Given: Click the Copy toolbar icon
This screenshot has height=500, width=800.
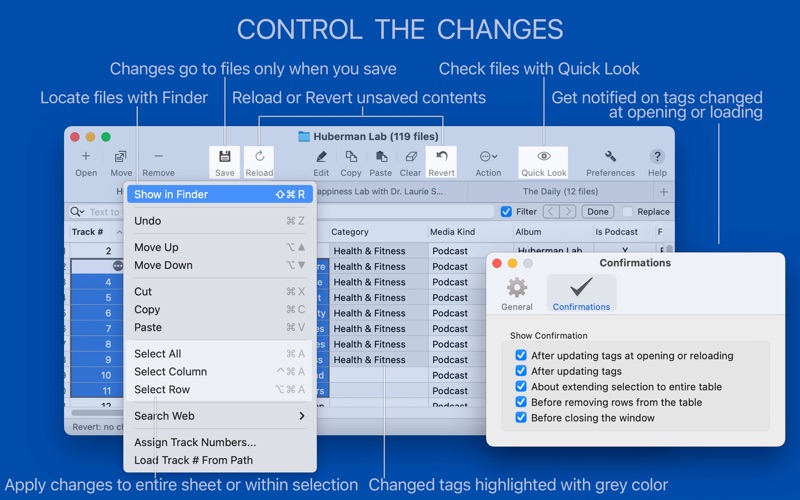Looking at the screenshot, I should (351, 156).
